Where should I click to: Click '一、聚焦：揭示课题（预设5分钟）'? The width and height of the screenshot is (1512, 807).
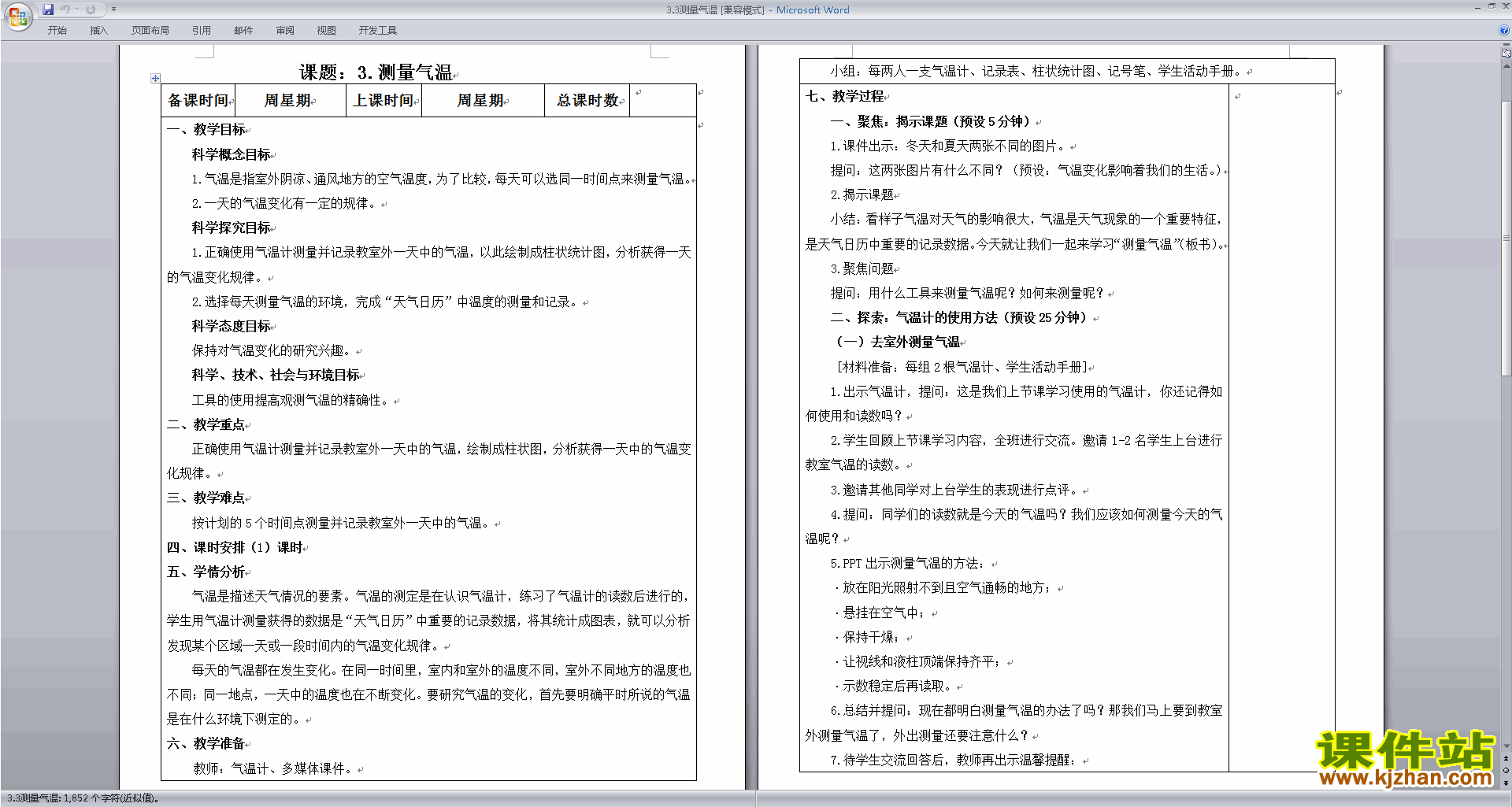931,121
